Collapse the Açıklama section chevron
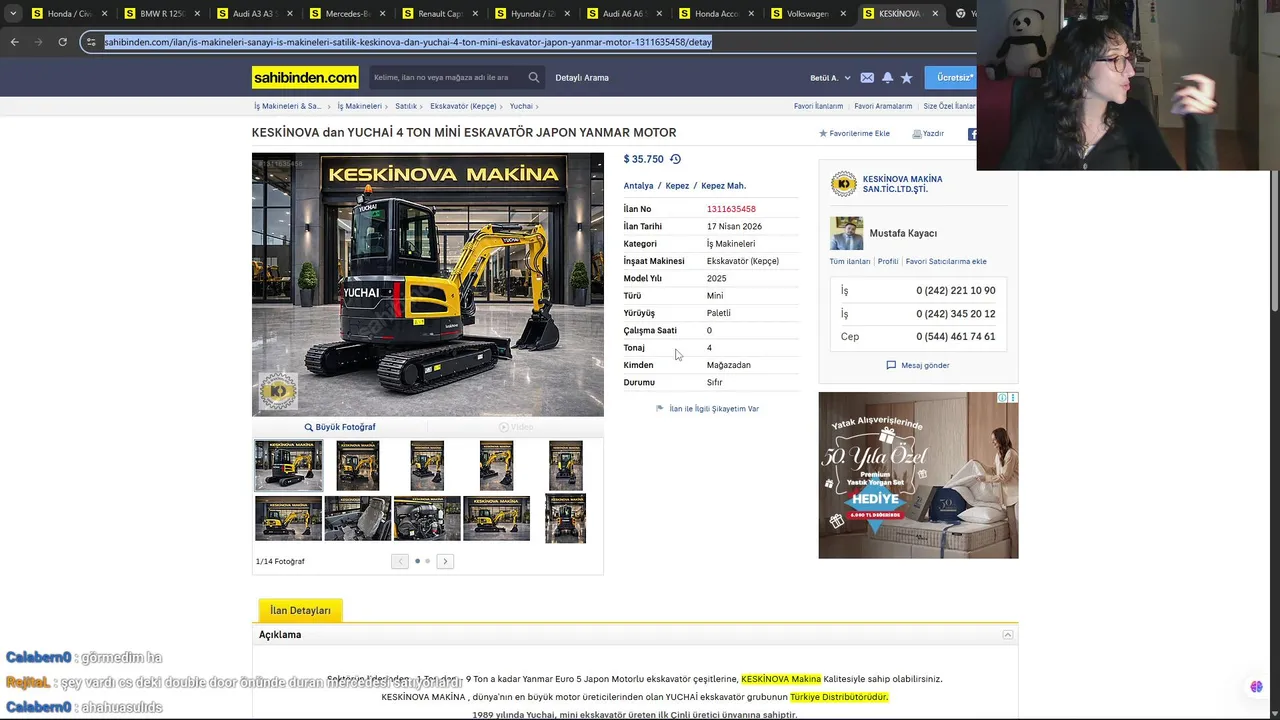This screenshot has height=720, width=1280. 1007,635
